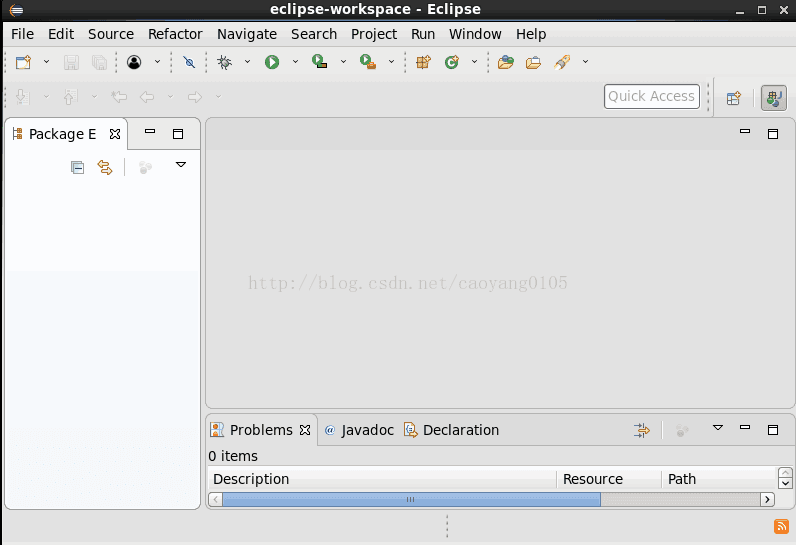Screen dimensions: 796x545
Task: Open dropdown beside New Java Class icon
Action: 474,62
